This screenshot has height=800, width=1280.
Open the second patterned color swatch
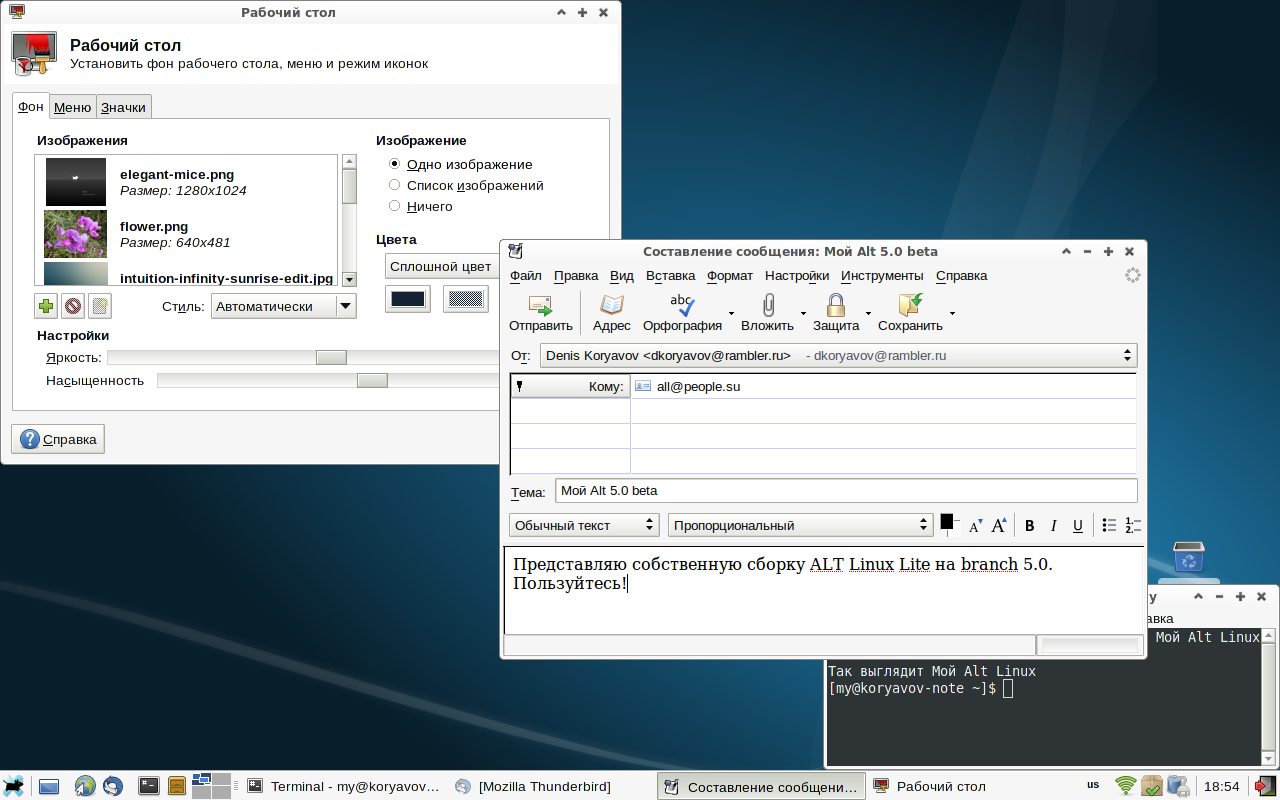(466, 299)
